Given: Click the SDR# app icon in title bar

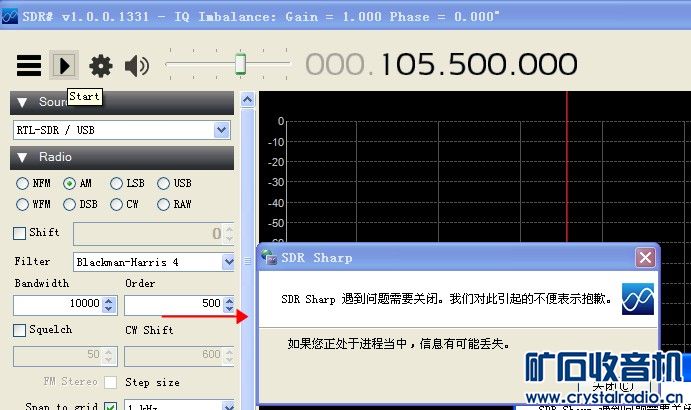Looking at the screenshot, I should click(x=9, y=16).
